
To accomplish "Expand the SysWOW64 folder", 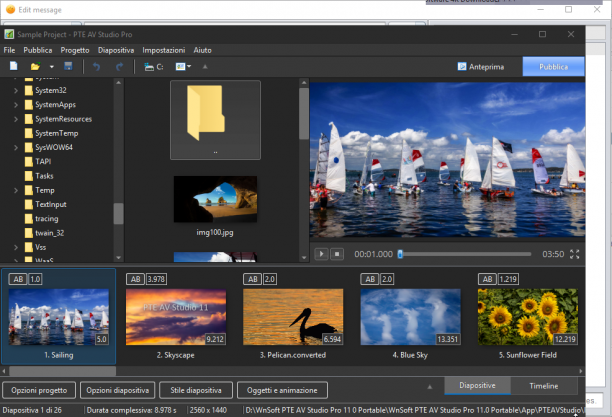I will (x=16, y=148).
